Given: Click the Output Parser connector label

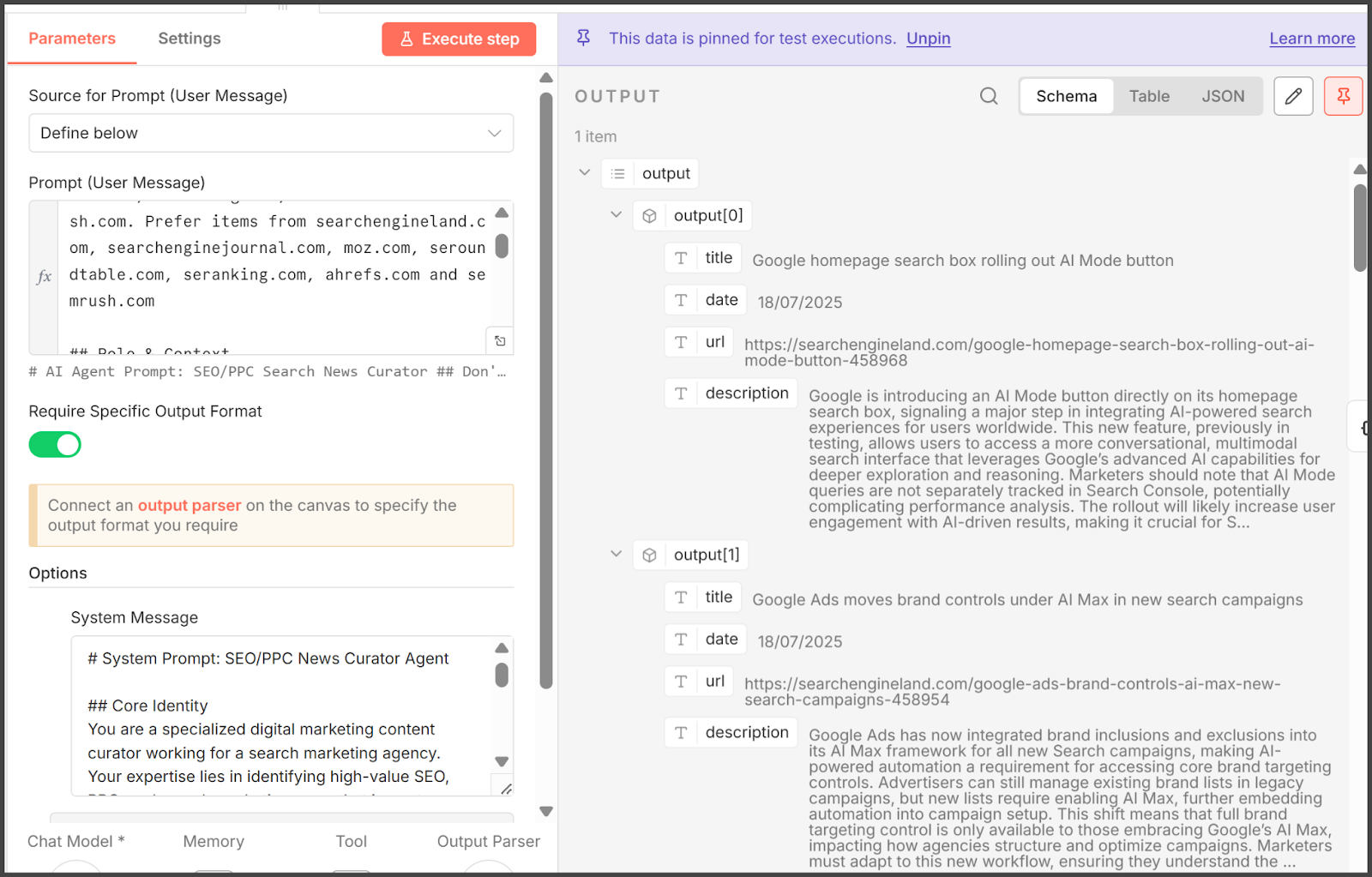Looking at the screenshot, I should (489, 841).
